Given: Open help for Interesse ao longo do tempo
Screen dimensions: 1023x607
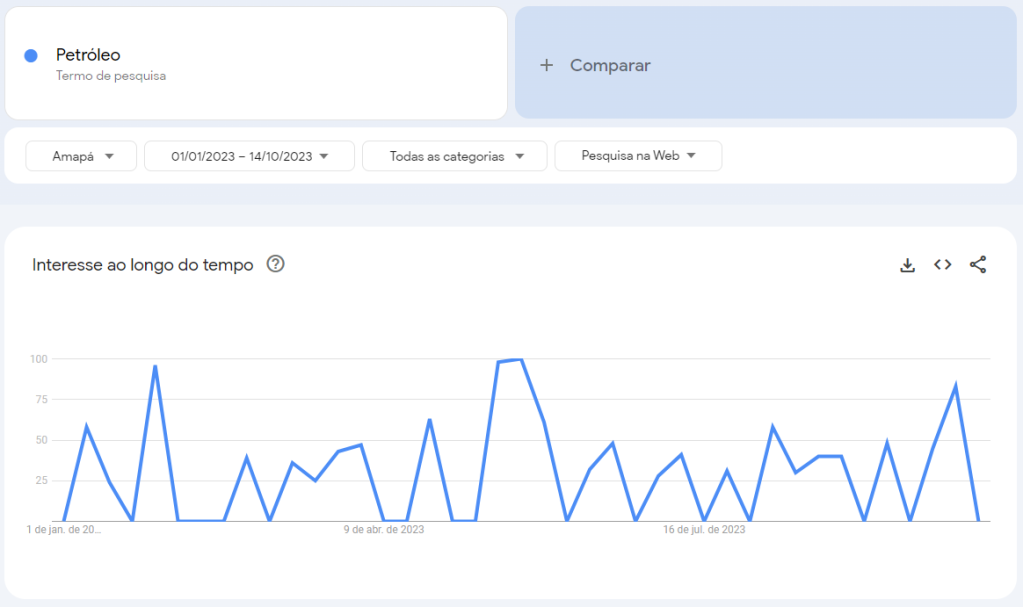Looking at the screenshot, I should coord(275,264).
